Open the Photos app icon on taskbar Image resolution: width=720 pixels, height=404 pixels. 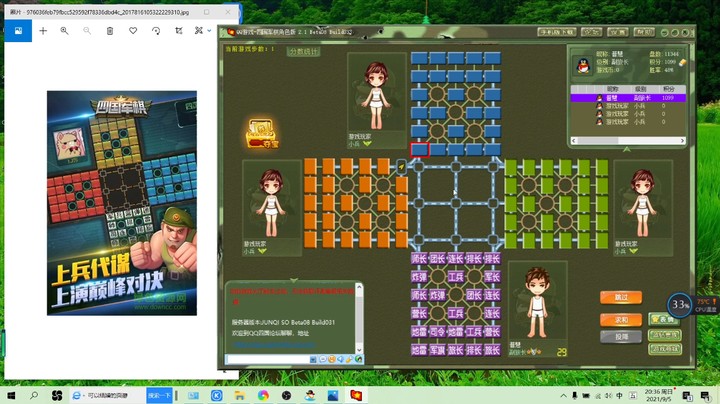point(333,395)
